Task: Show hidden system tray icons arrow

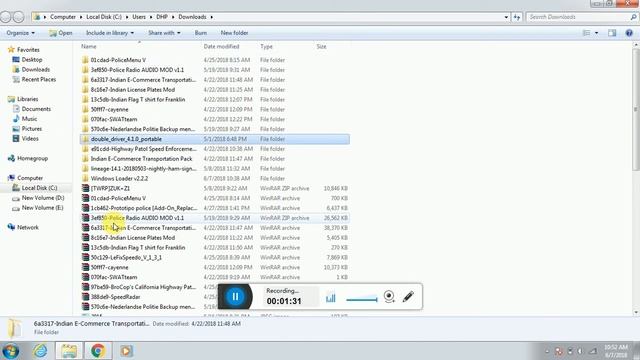Action: [547, 351]
